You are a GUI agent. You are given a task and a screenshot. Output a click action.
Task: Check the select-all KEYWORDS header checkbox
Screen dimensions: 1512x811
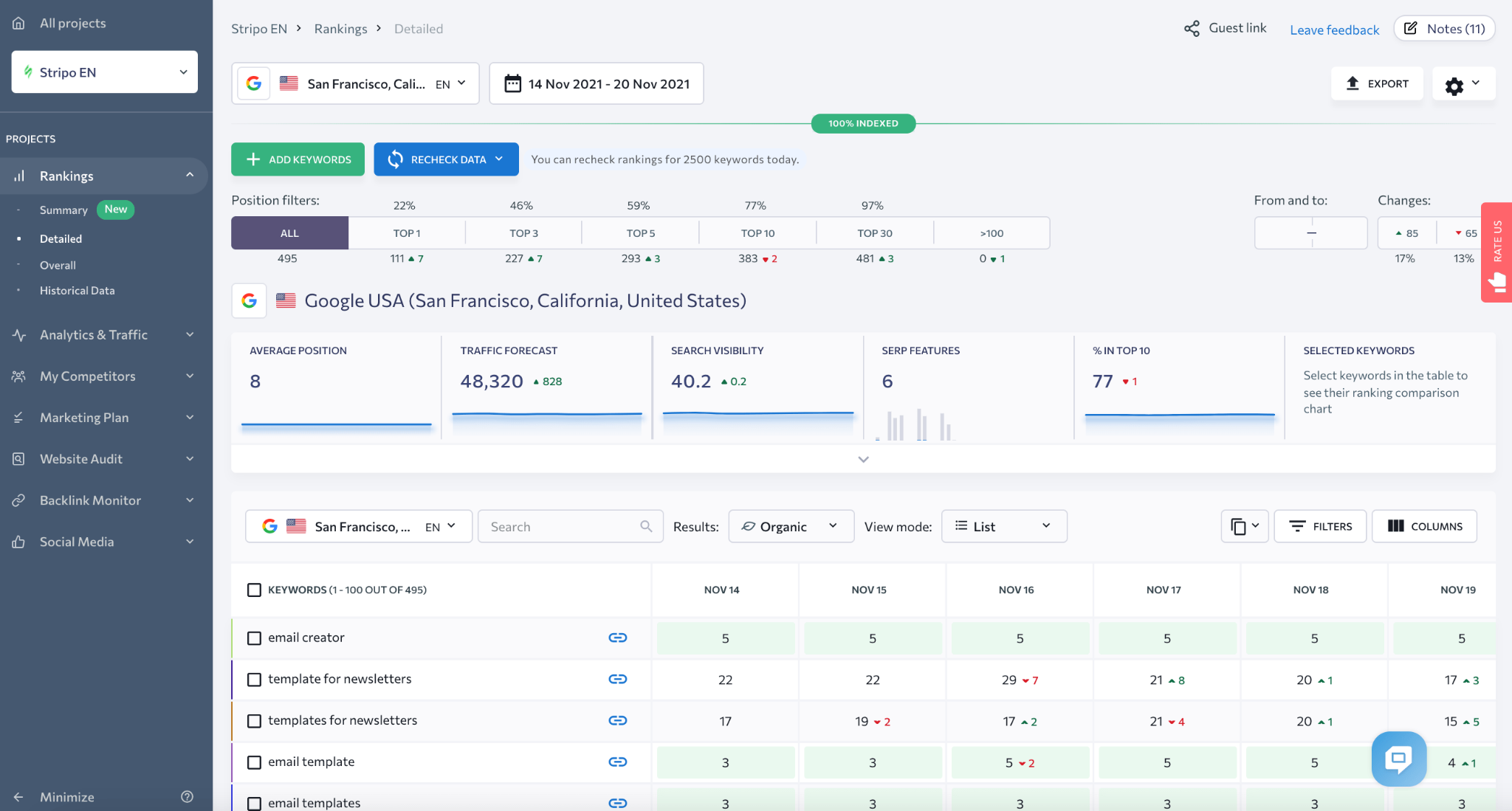point(255,590)
